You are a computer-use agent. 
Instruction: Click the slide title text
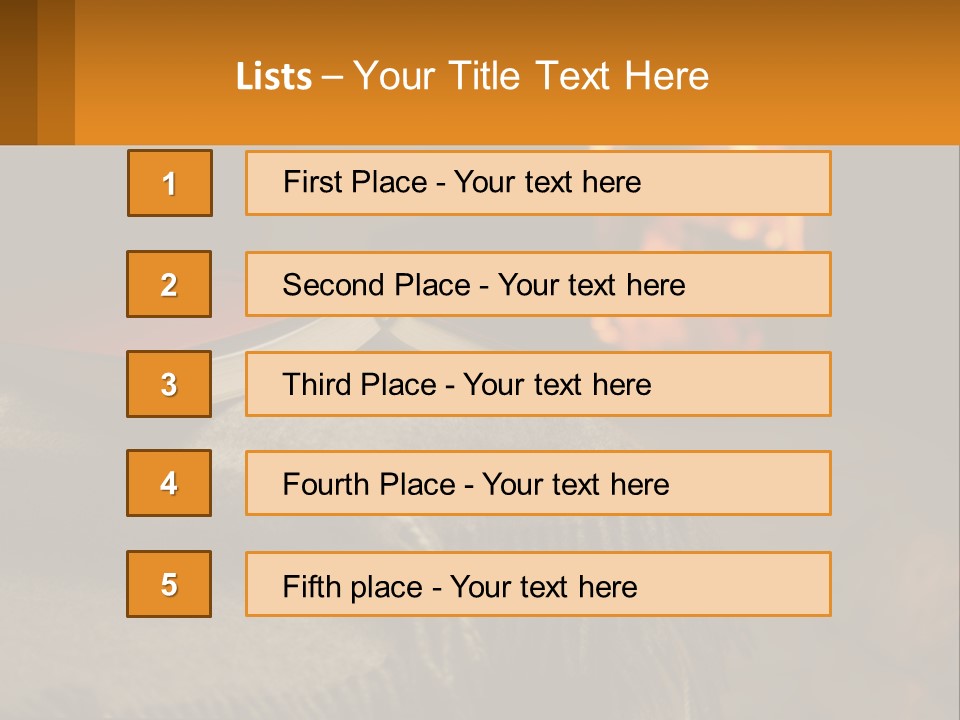click(472, 76)
